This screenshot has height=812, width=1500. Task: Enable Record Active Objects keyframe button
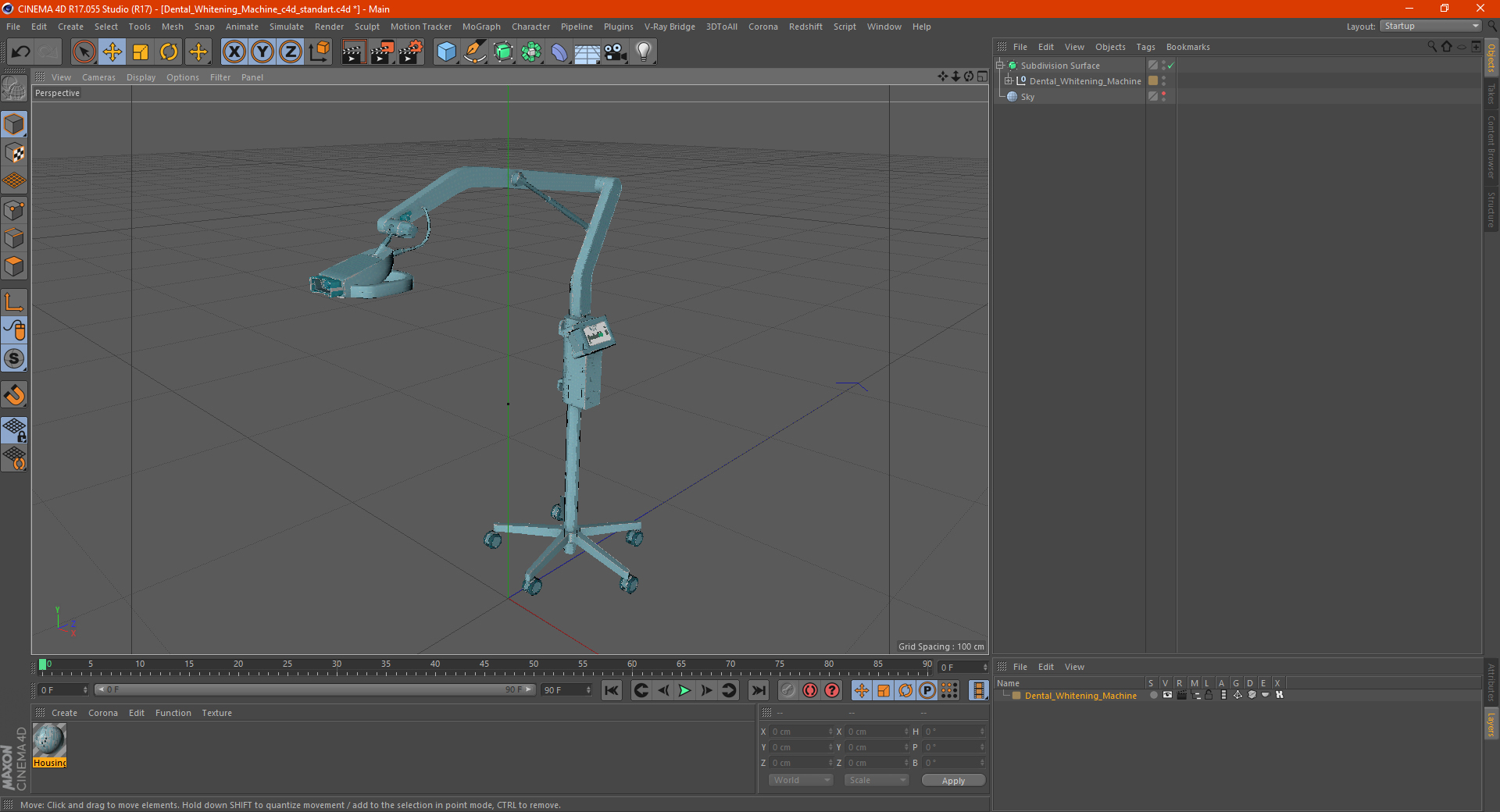(x=810, y=690)
